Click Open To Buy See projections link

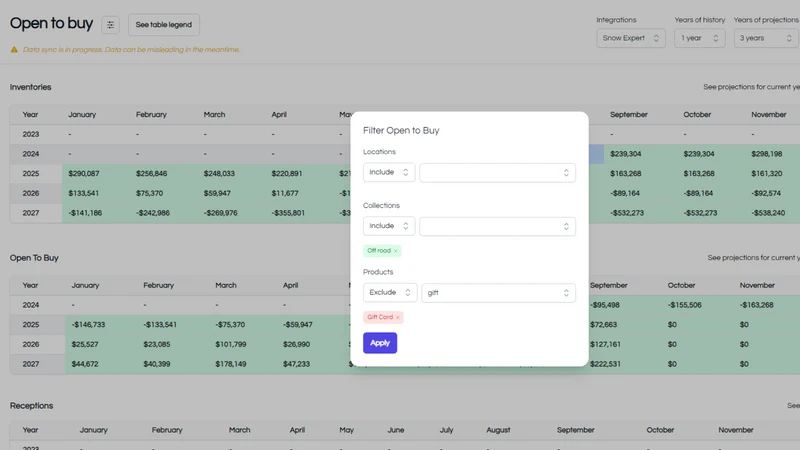coord(753,258)
